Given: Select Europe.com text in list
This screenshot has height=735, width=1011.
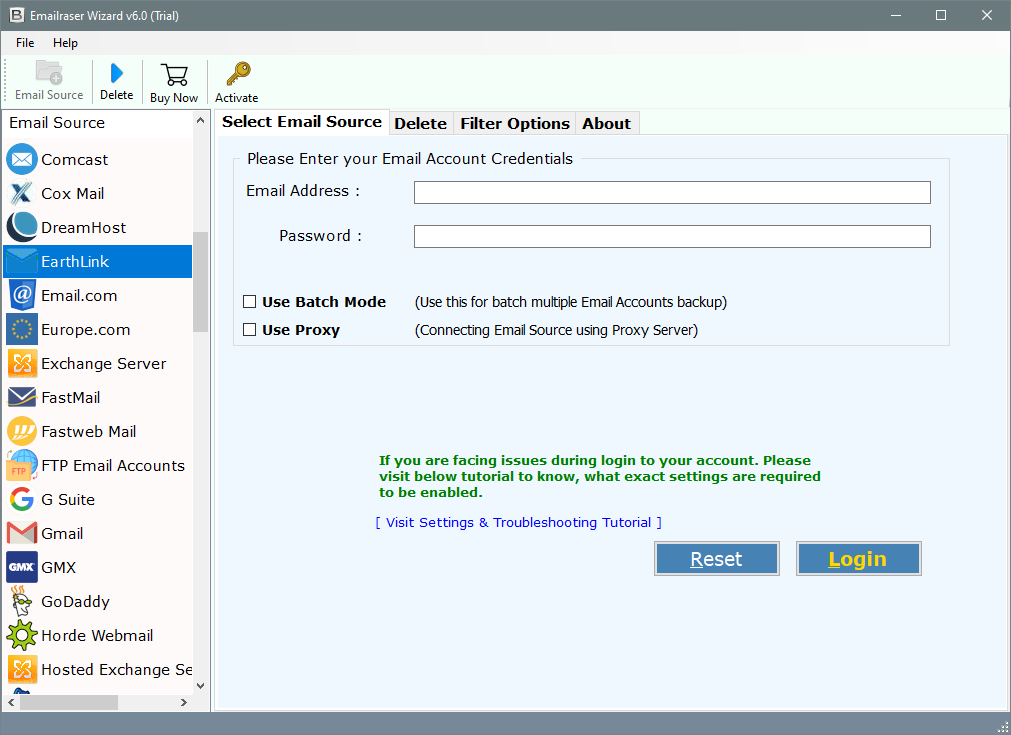Looking at the screenshot, I should [86, 329].
